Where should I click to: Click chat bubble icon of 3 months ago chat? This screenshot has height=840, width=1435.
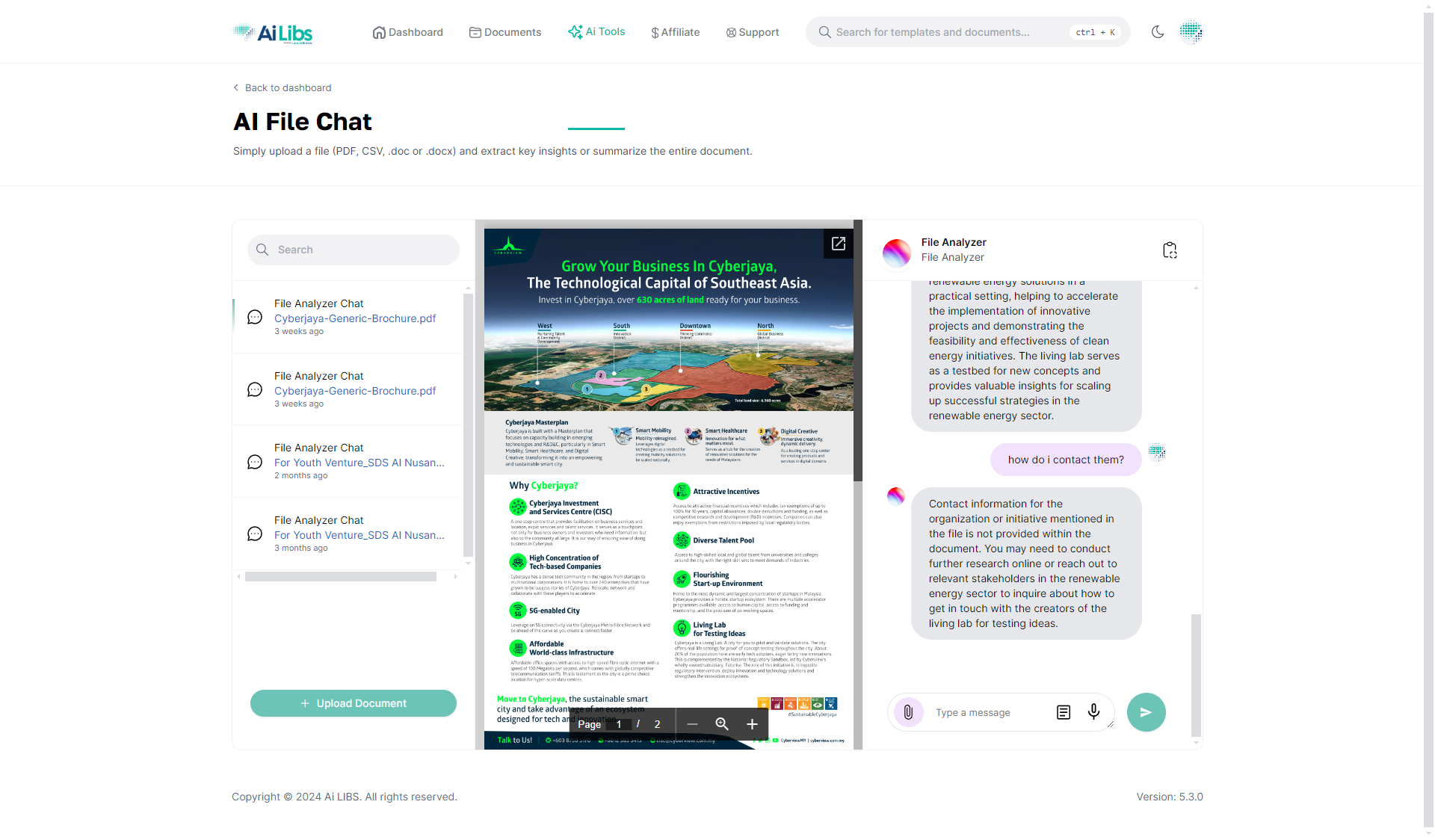(255, 534)
